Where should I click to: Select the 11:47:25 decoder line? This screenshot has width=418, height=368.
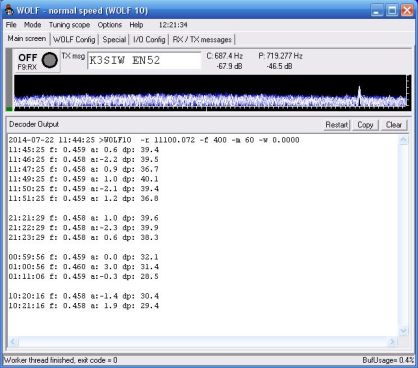[84, 169]
